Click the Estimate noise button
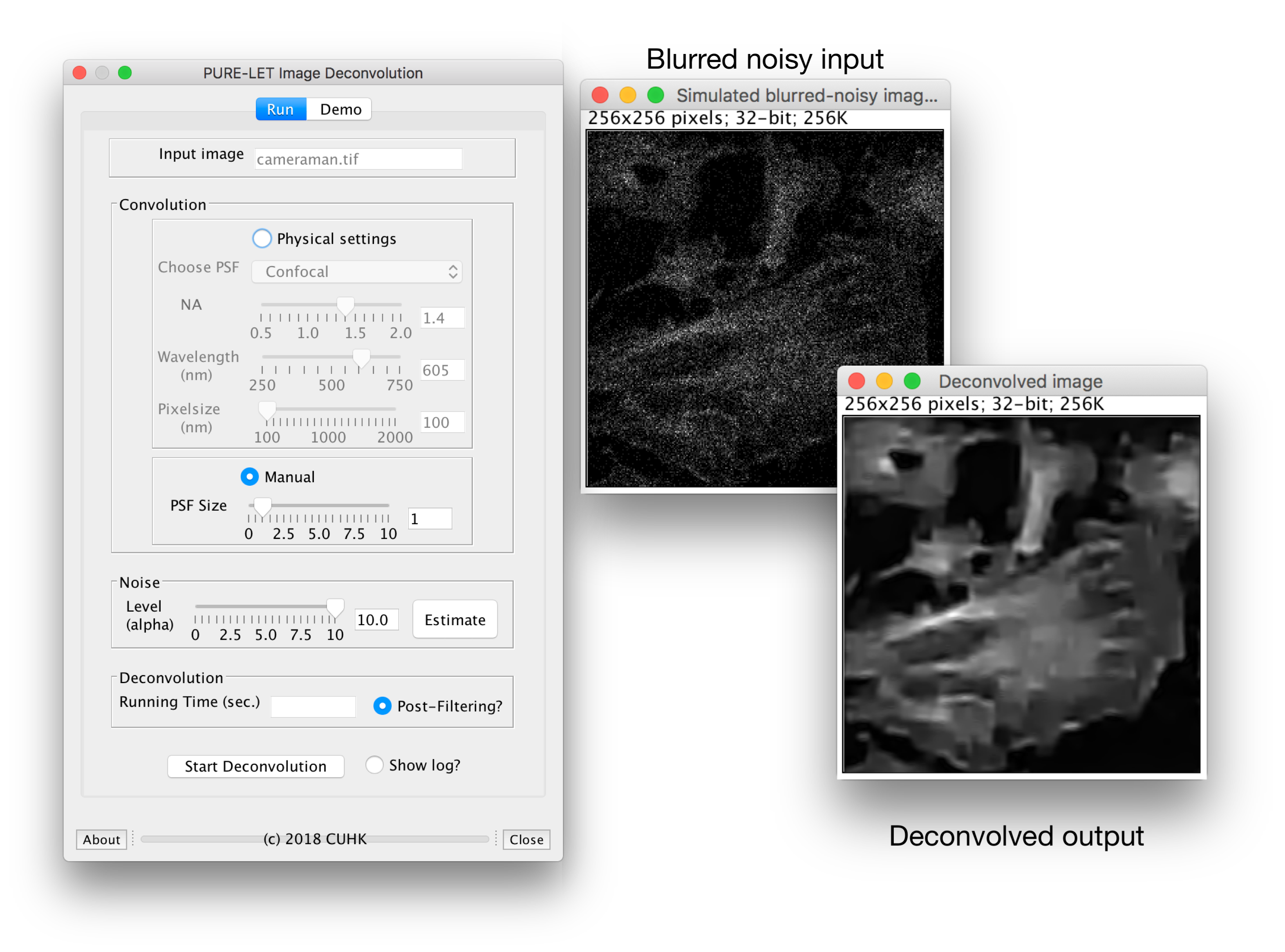Viewport: 1285px width, 952px height. tap(455, 619)
